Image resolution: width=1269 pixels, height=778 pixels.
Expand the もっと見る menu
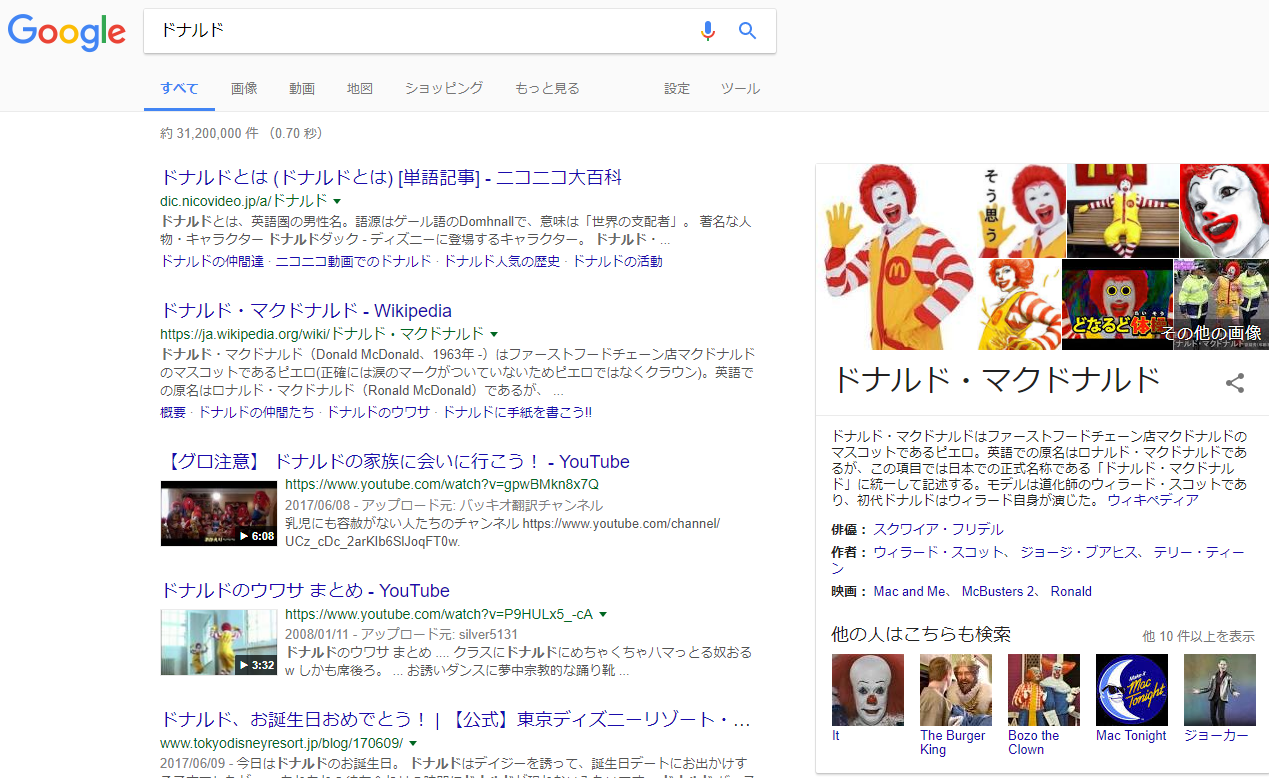point(547,88)
